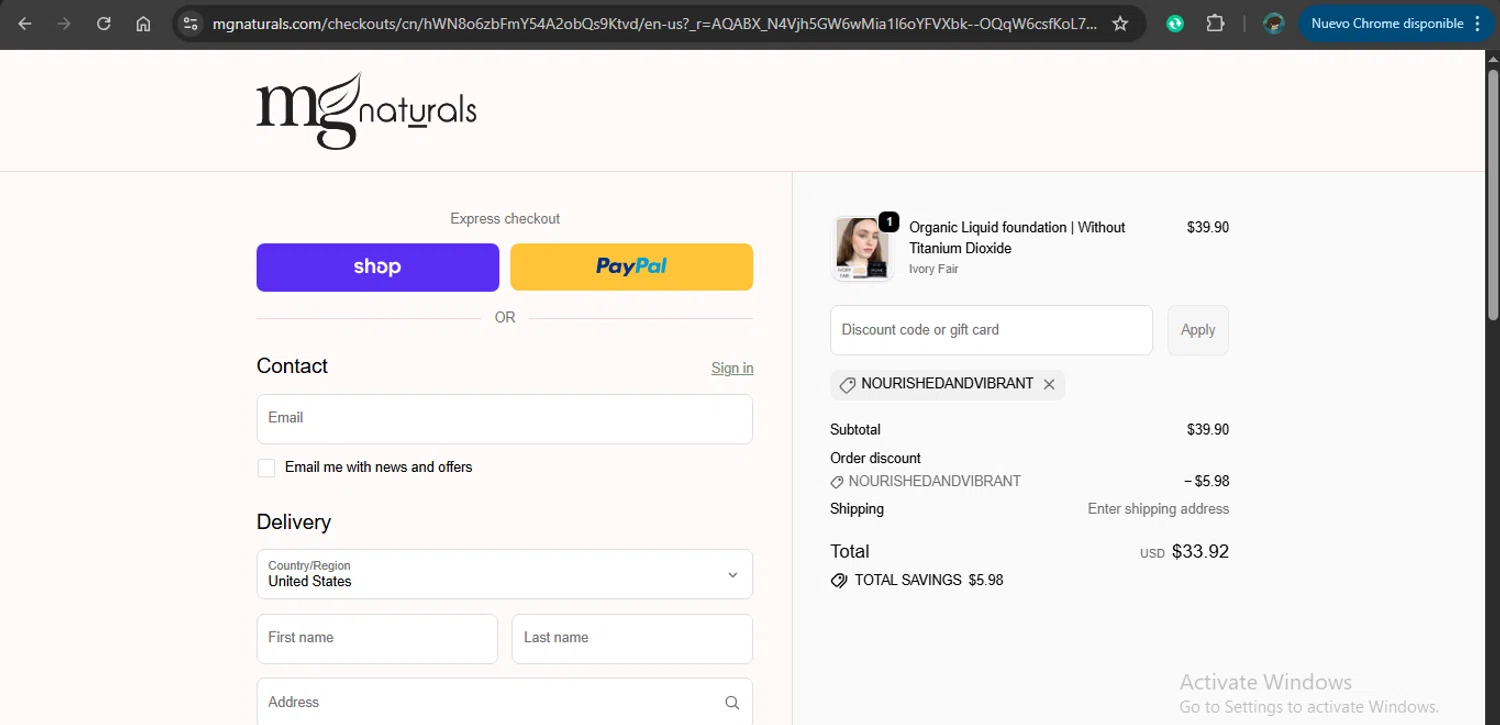The width and height of the screenshot is (1500, 725).
Task: Click the browser forward arrow
Action: pos(64,23)
